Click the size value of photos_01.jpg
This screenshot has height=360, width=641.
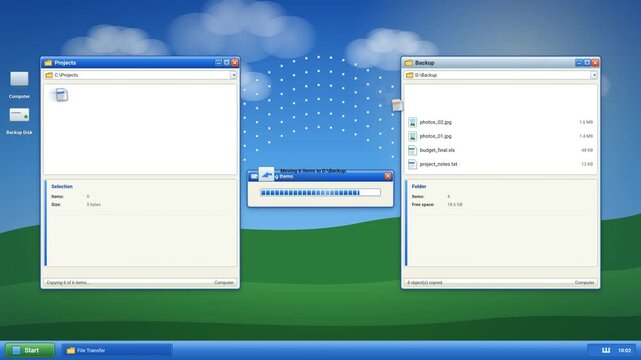coord(586,136)
